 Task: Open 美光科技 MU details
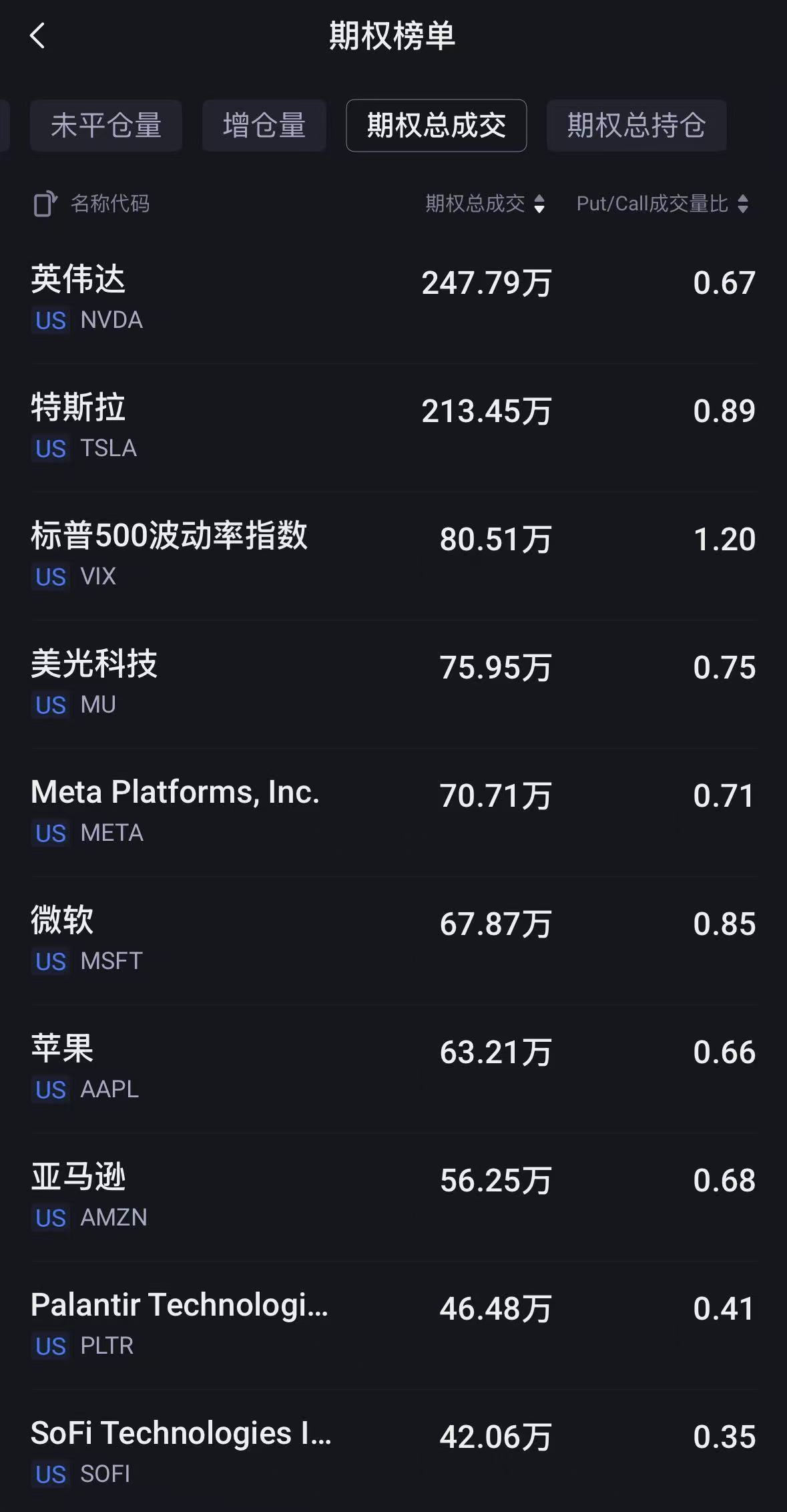tap(393, 683)
